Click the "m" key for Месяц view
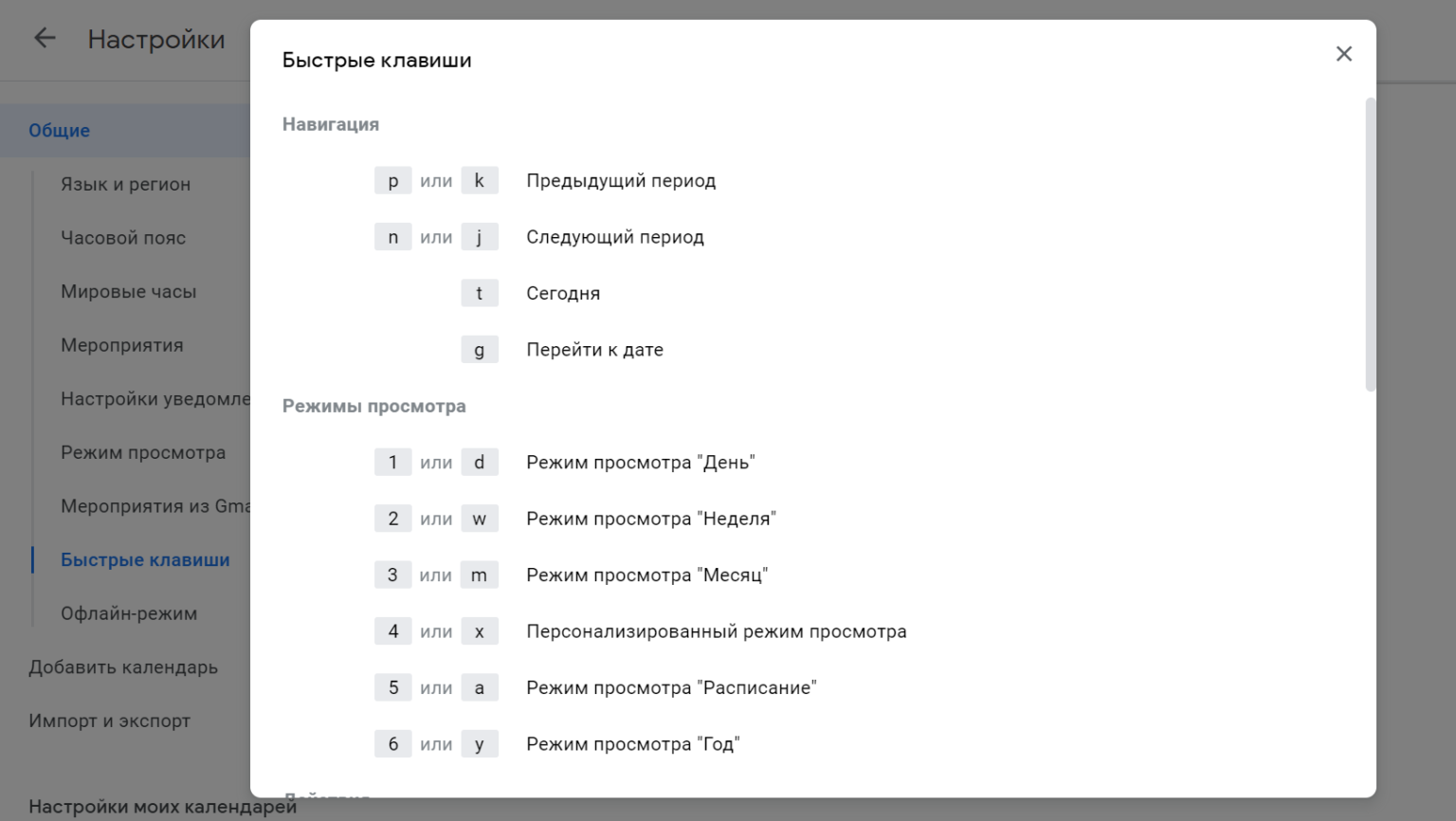 pos(480,575)
